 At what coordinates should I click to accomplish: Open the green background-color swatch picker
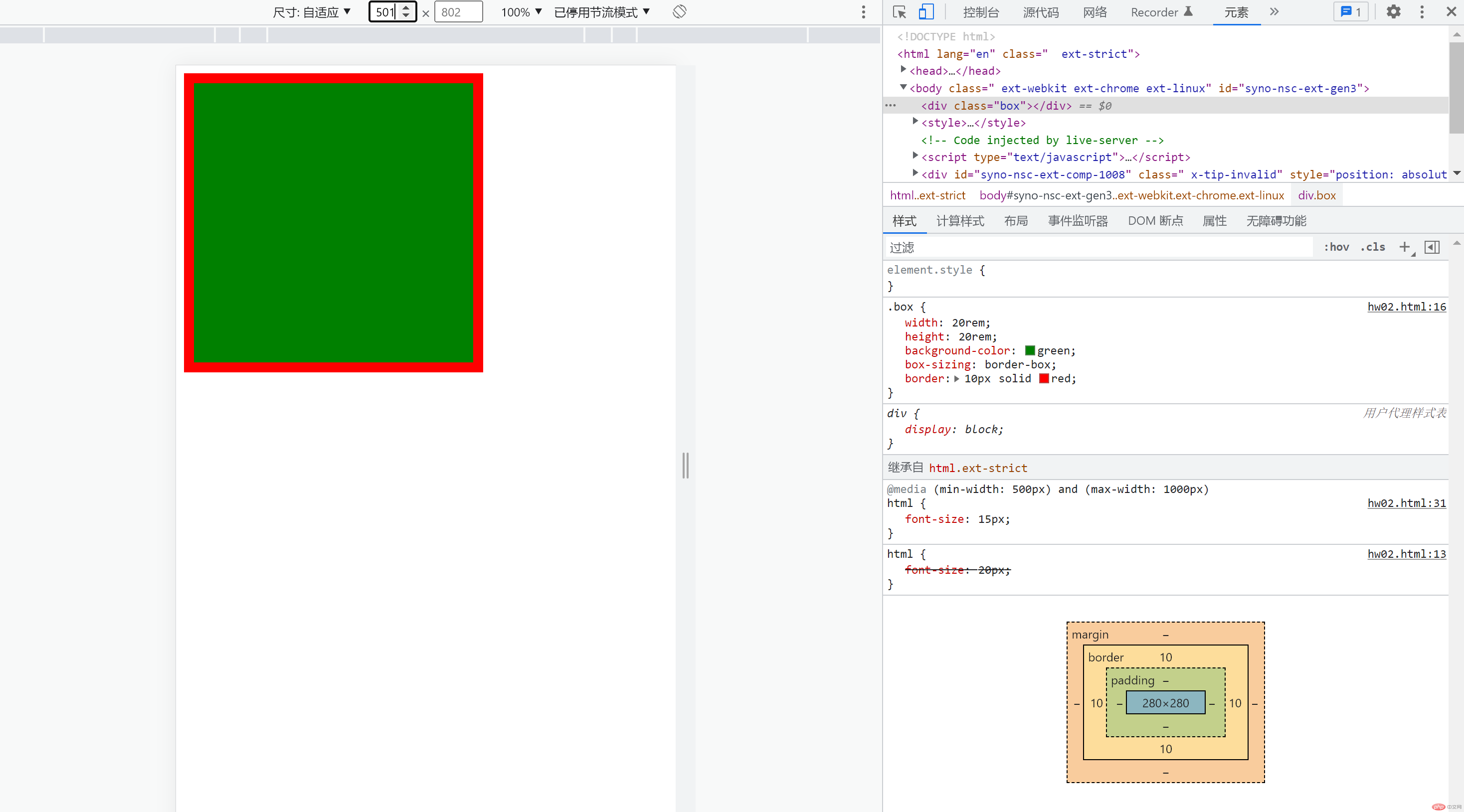(1030, 350)
